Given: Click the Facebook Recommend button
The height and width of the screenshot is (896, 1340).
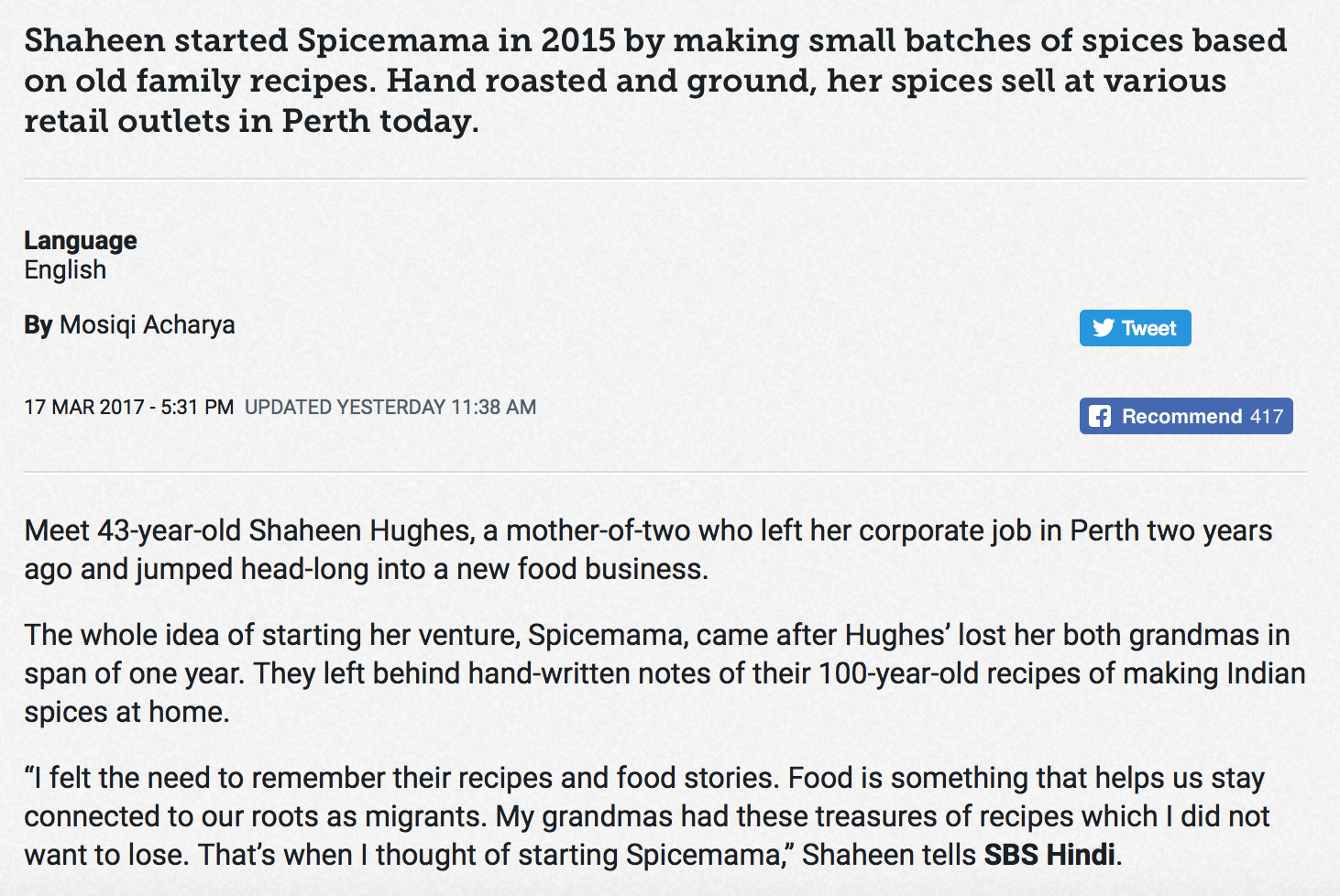Looking at the screenshot, I should (1186, 416).
